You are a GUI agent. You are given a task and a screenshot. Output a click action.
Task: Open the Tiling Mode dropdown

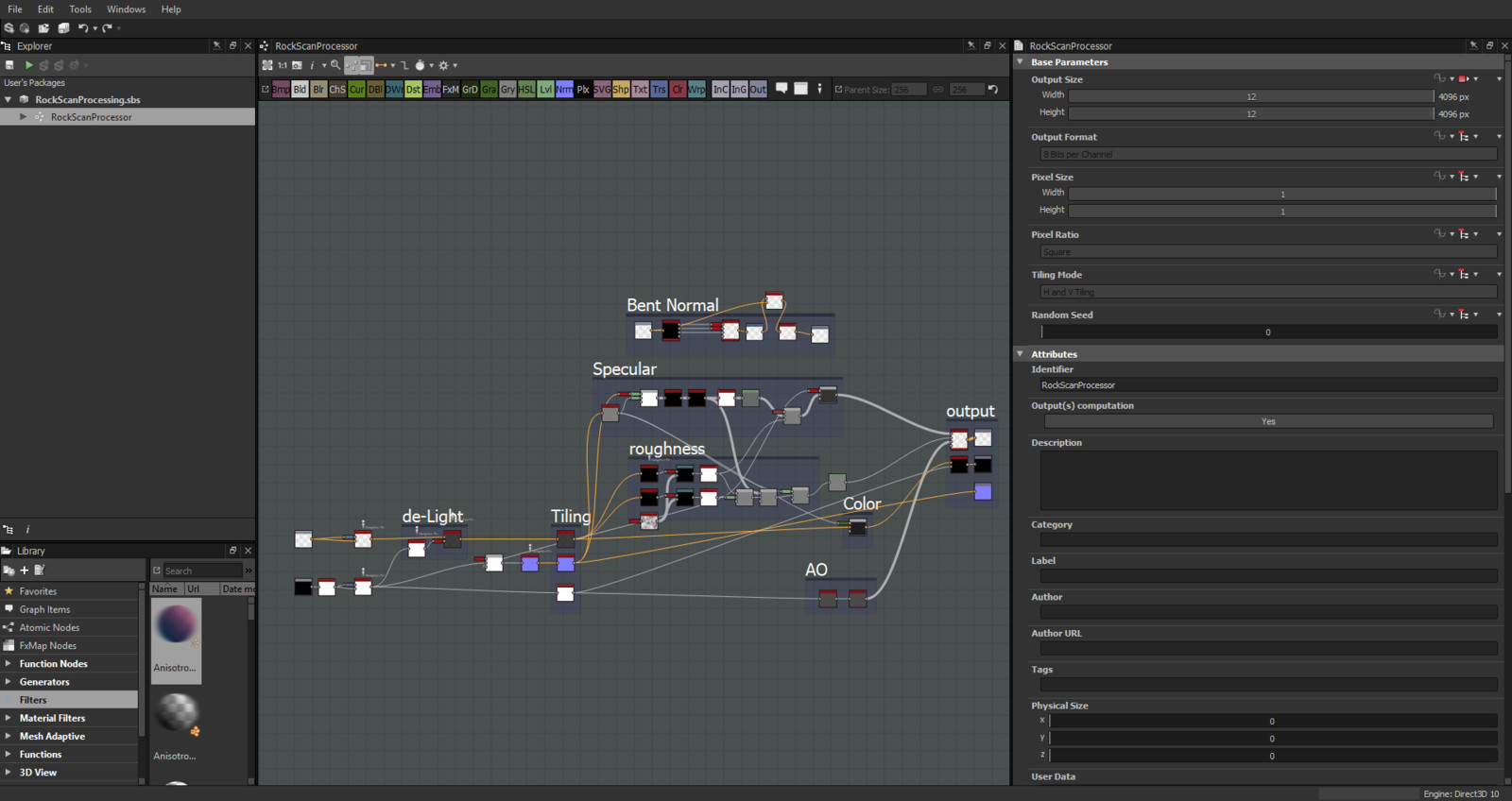click(1268, 292)
